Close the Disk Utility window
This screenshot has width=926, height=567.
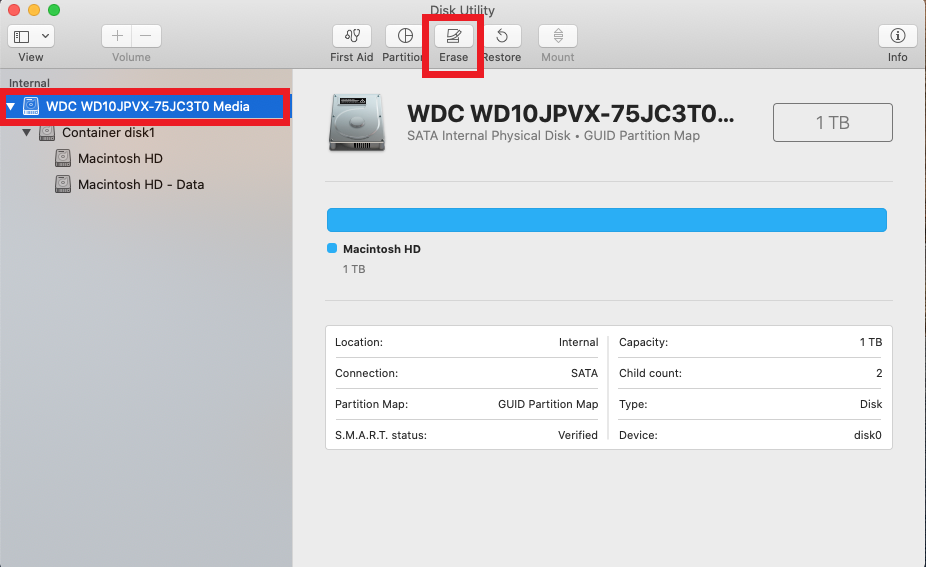(x=14, y=10)
